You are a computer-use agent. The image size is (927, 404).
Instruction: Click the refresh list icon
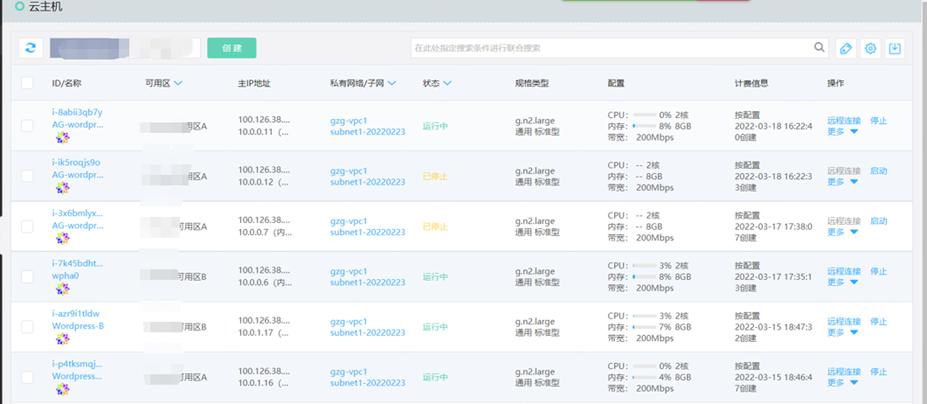(x=31, y=48)
